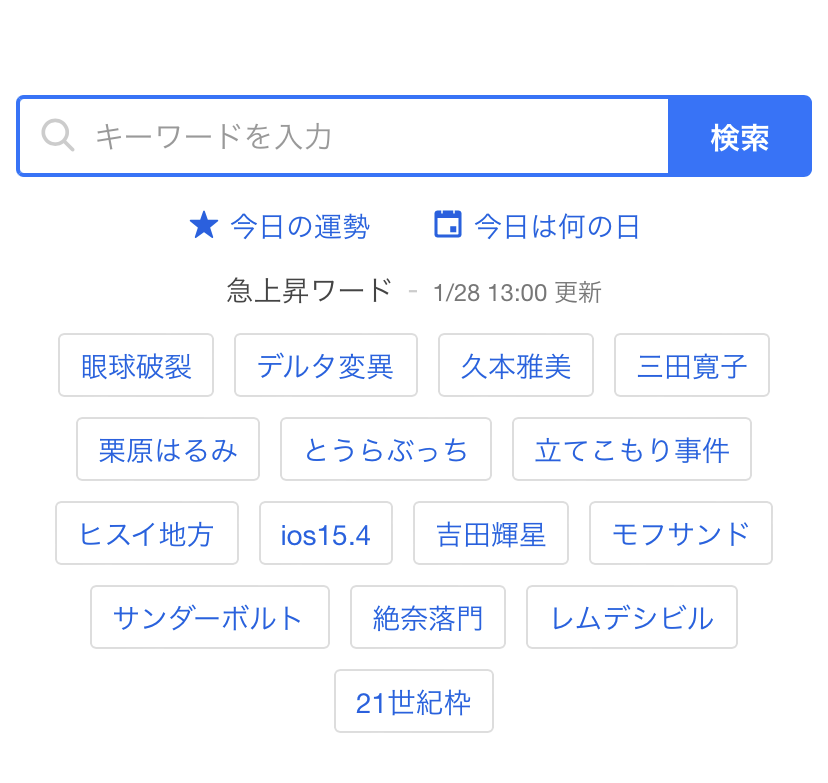Click the calendar icon

pyautogui.click(x=448, y=224)
